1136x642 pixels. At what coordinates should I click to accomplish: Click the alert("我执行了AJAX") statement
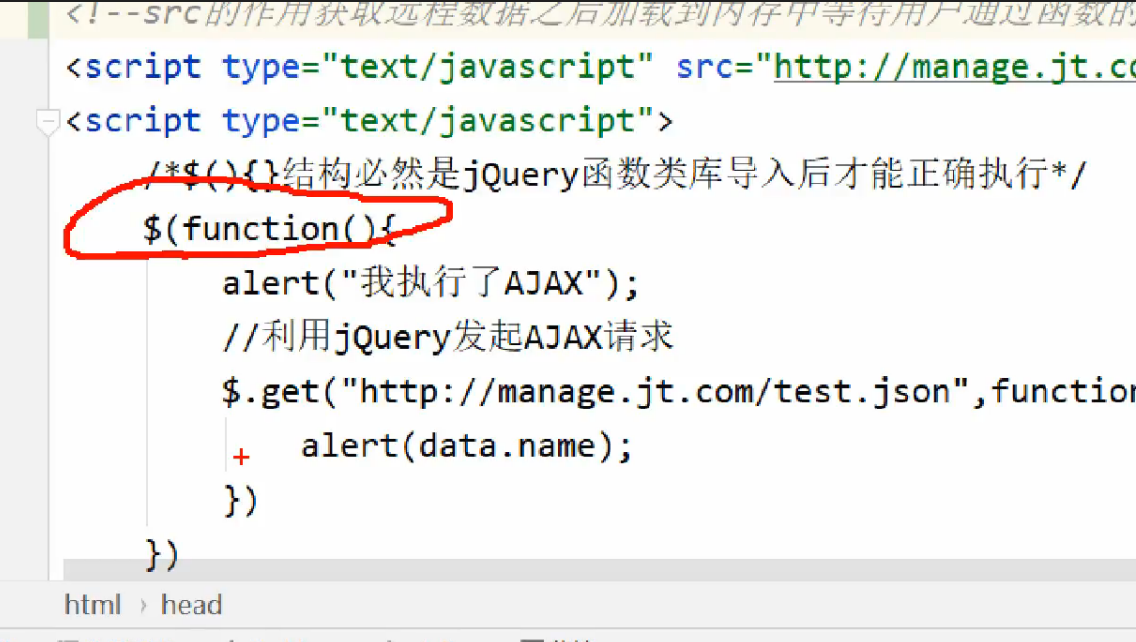tap(430, 283)
